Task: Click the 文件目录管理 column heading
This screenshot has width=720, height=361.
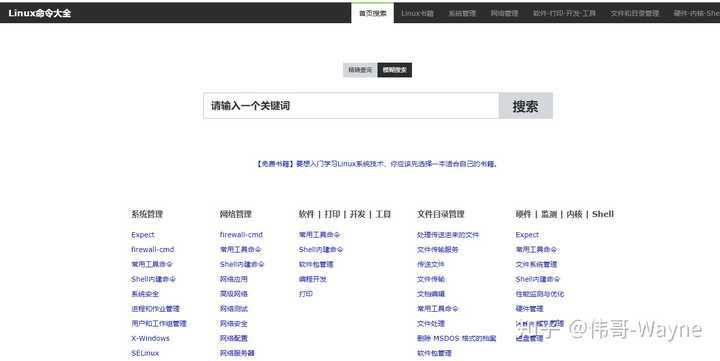Action: (x=441, y=214)
